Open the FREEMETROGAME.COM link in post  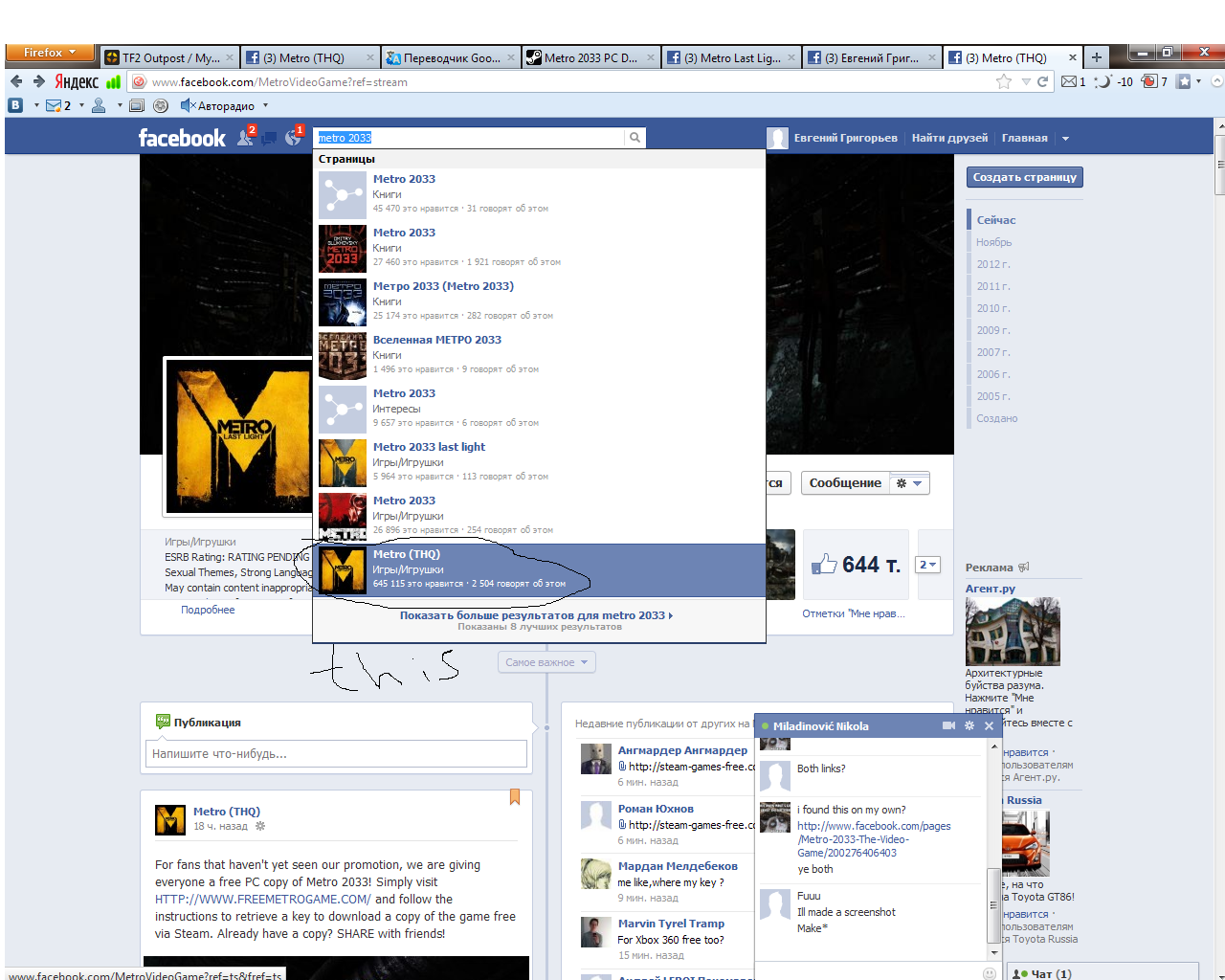(262, 900)
